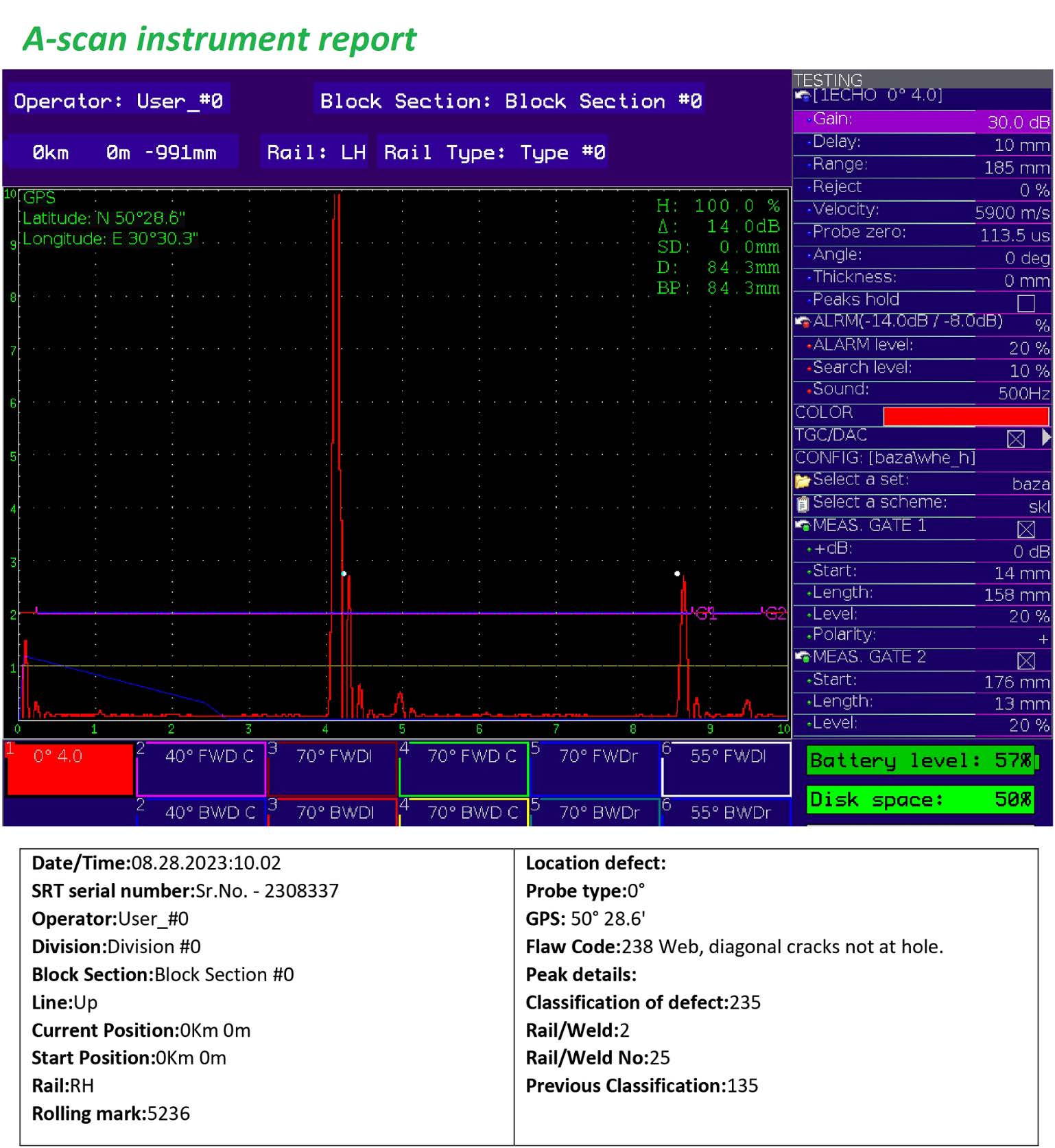1055x1148 pixels.
Task: Click the H: 100.0 % readout
Action: click(x=718, y=206)
